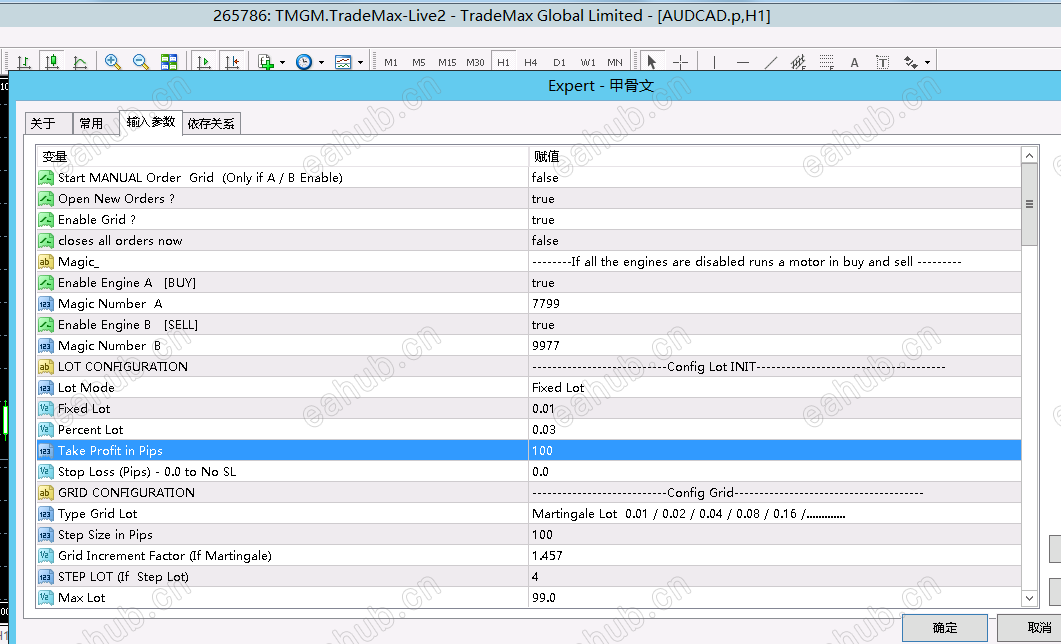Click the 赋值 column header
Screen dimensions: 1061x644
(x=775, y=156)
